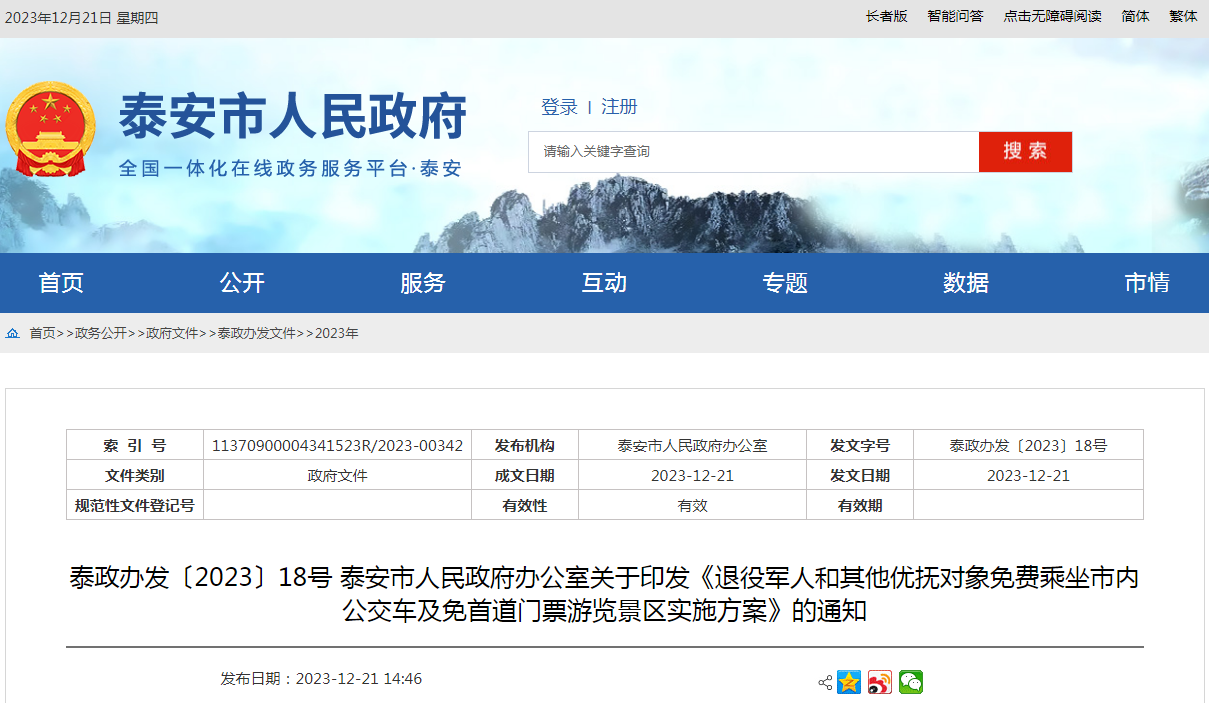The image size is (1209, 703).
Task: Click 泰安市人民政府办公室 publisher cell
Action: pyautogui.click(x=692, y=445)
